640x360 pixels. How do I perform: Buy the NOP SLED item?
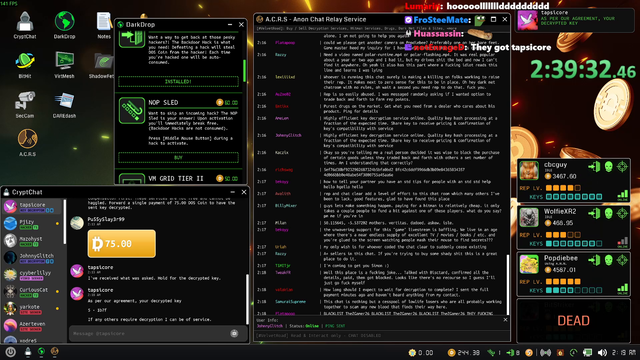[x=178, y=158]
